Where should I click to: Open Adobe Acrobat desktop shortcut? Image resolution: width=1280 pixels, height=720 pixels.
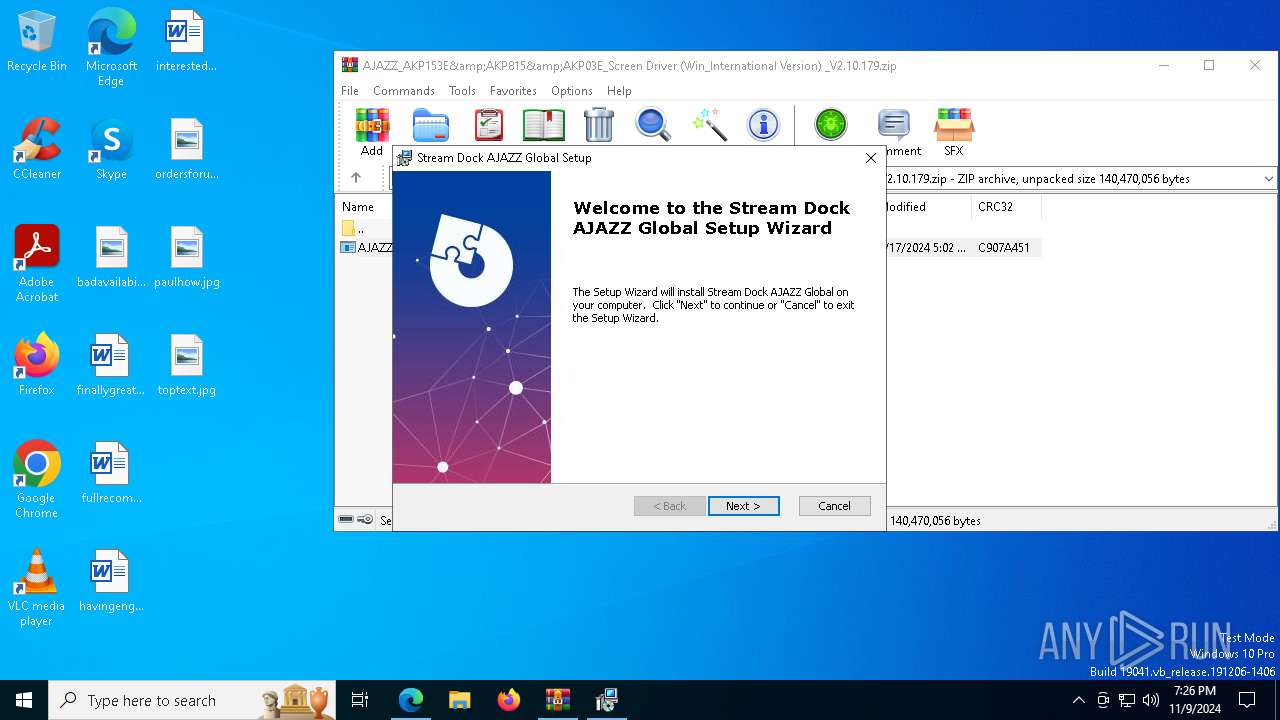tap(37, 264)
